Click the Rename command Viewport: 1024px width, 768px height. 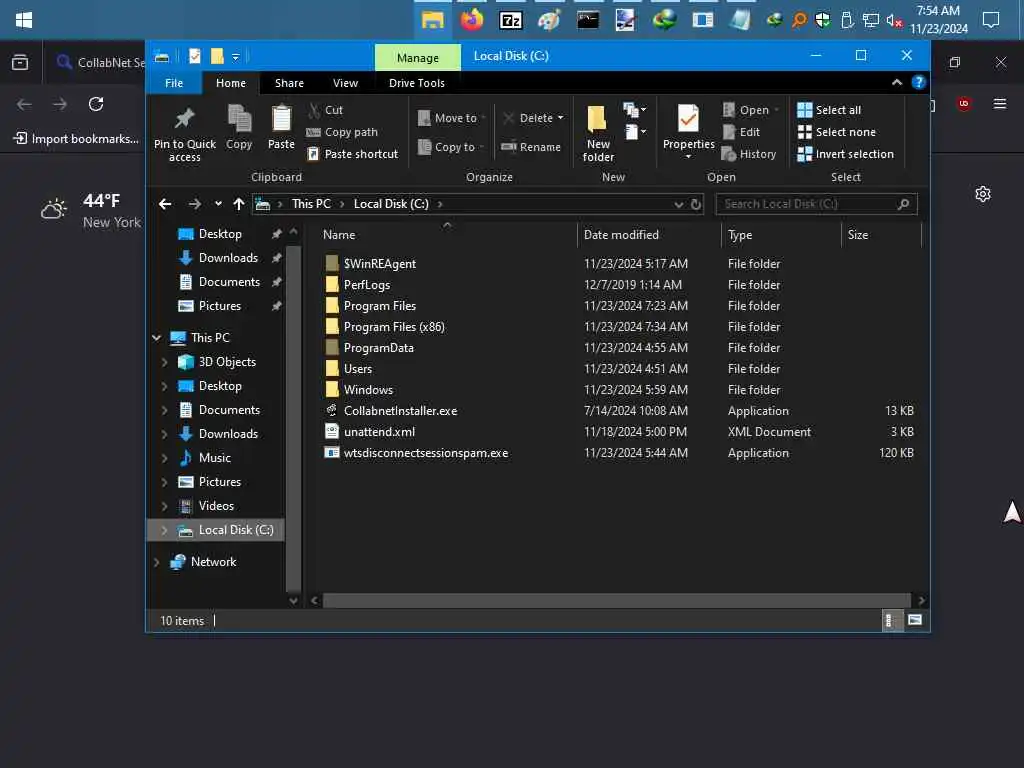click(531, 147)
